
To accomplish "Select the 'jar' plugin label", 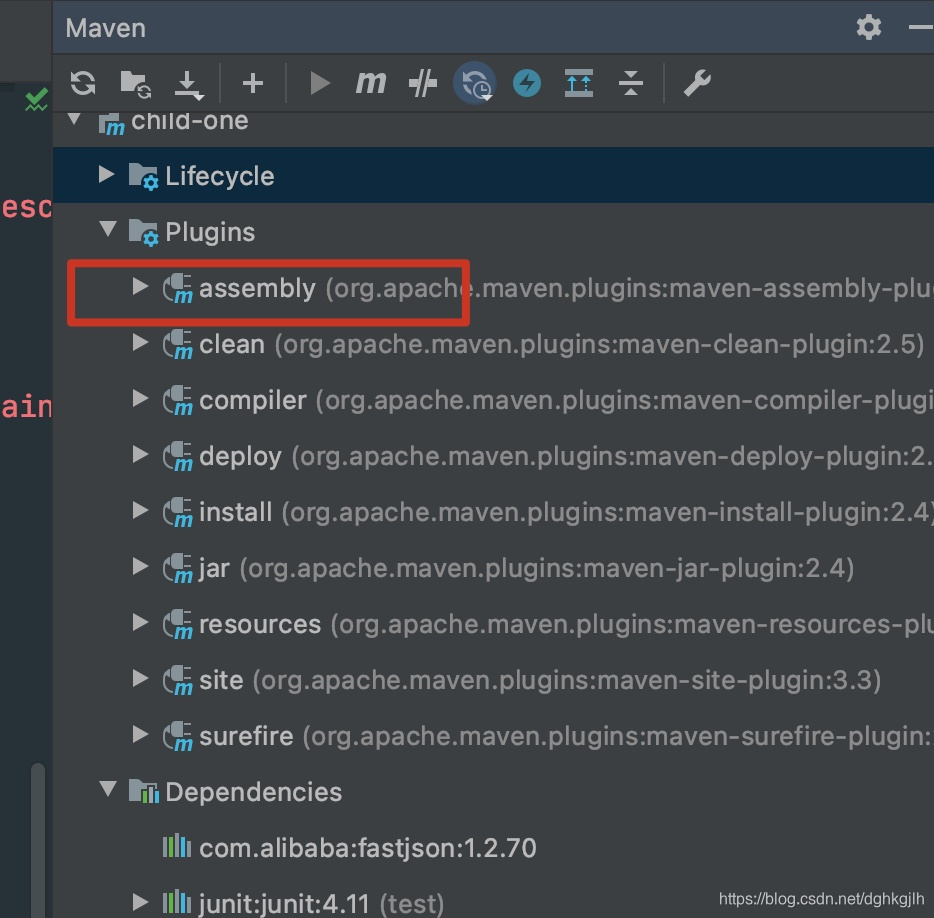I will [214, 569].
